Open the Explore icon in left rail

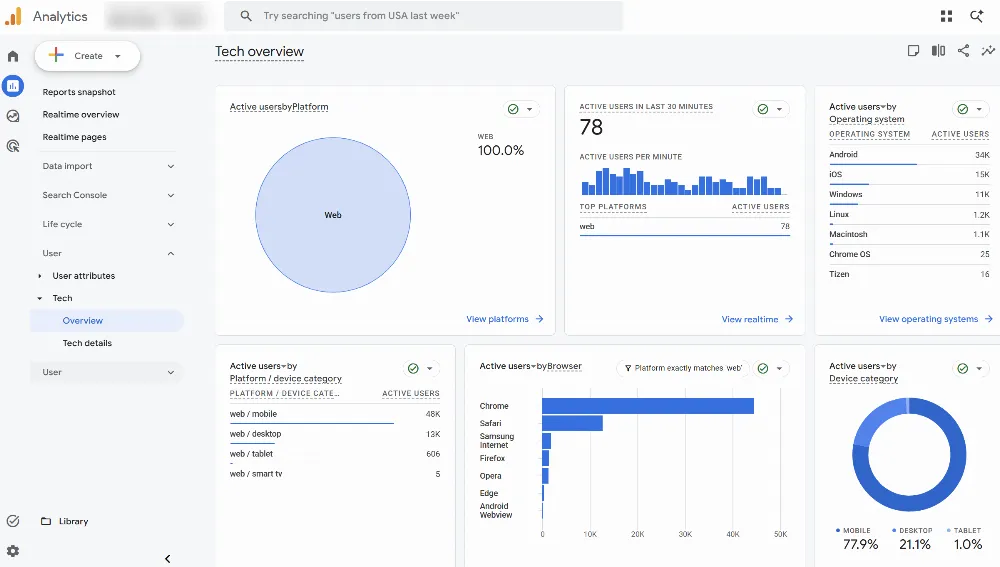[13, 116]
